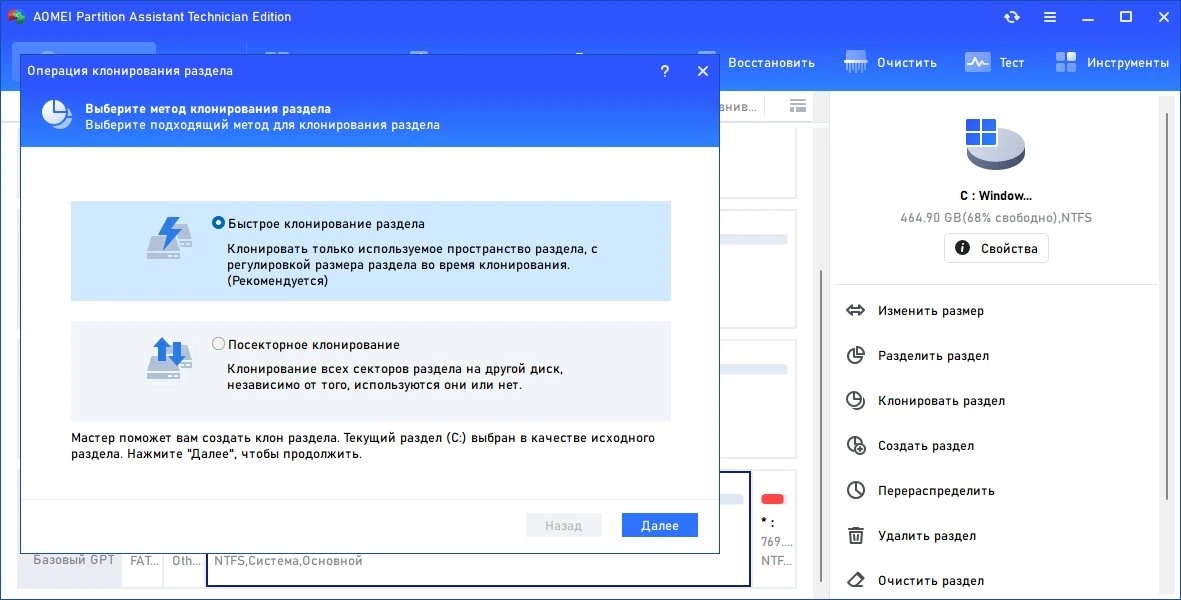Click the info icon on Свойства
This screenshot has height=600, width=1181.
click(963, 248)
